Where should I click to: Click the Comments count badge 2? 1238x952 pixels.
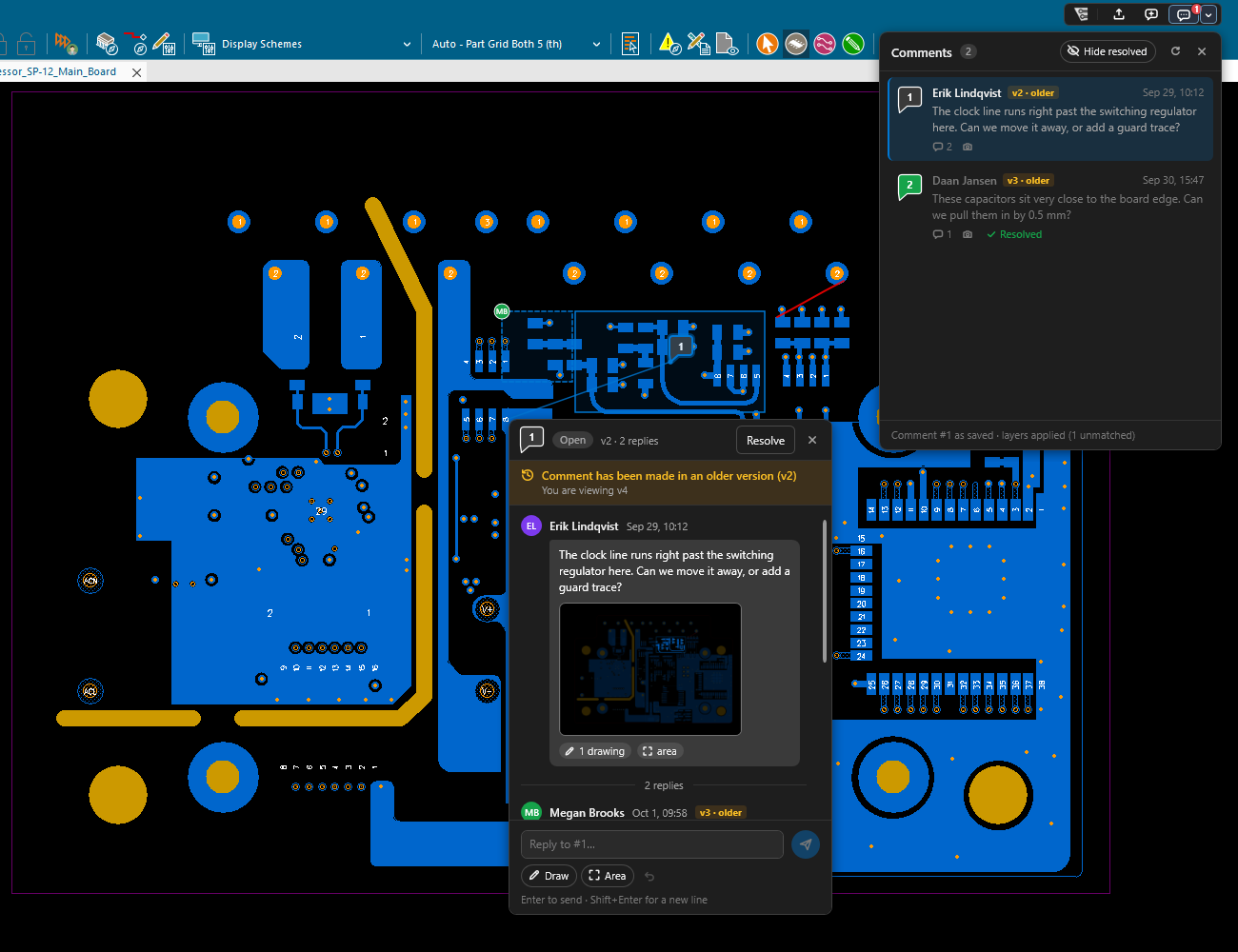(968, 51)
